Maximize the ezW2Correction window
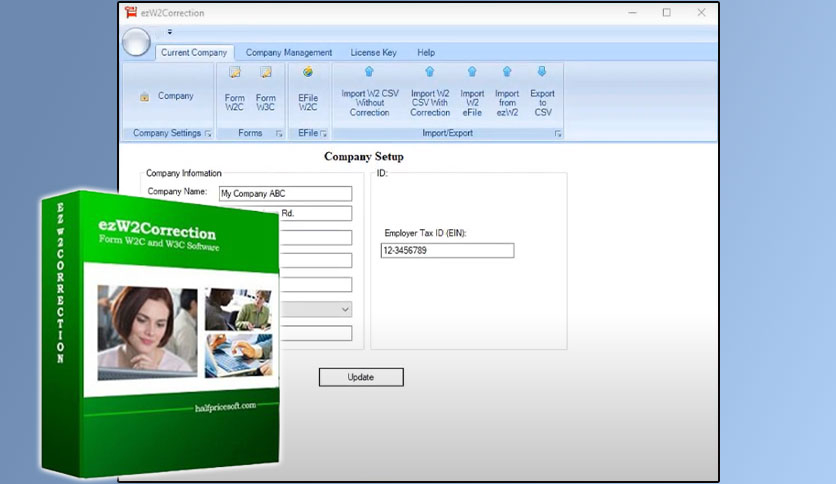 (x=666, y=12)
